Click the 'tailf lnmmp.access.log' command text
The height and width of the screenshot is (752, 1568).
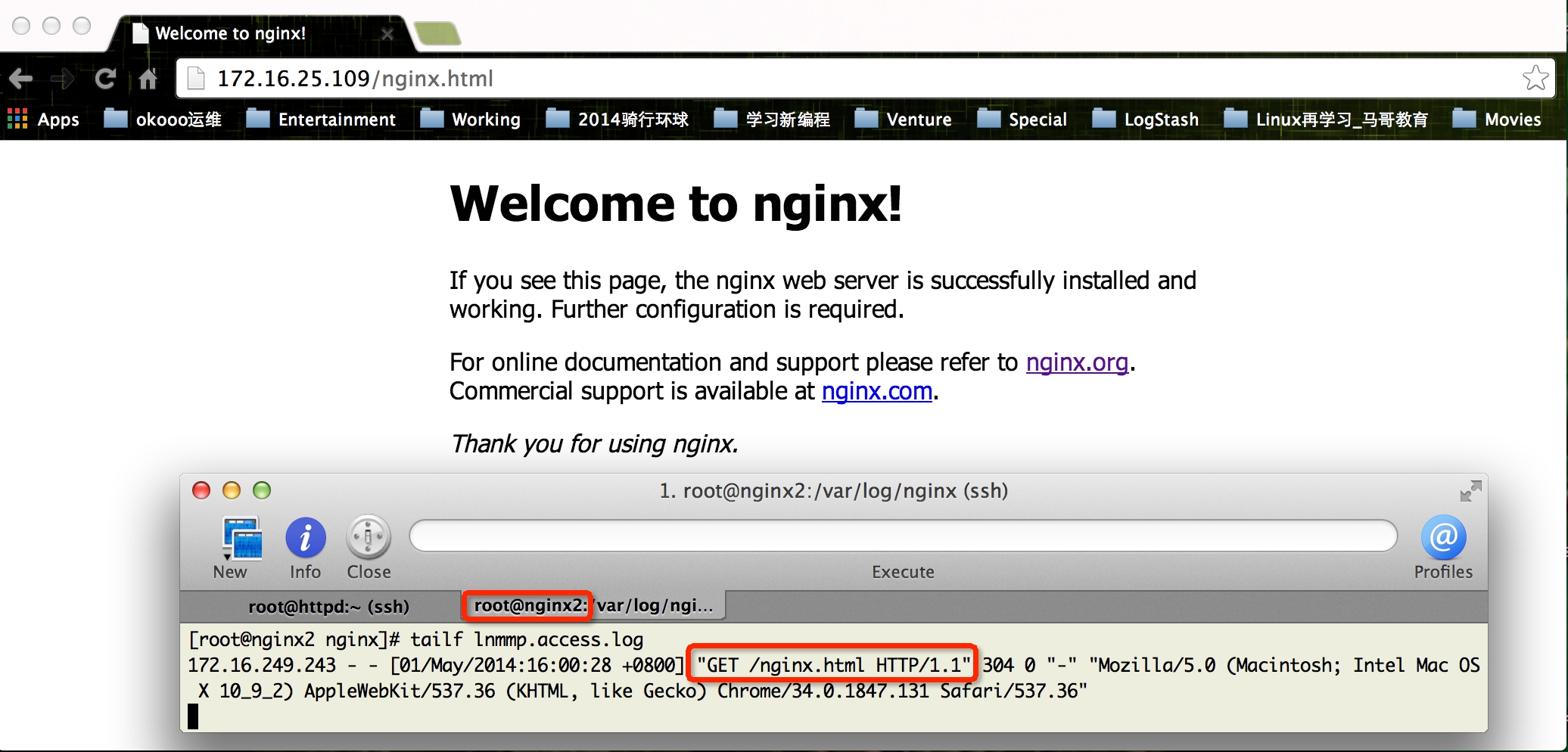pos(527,640)
